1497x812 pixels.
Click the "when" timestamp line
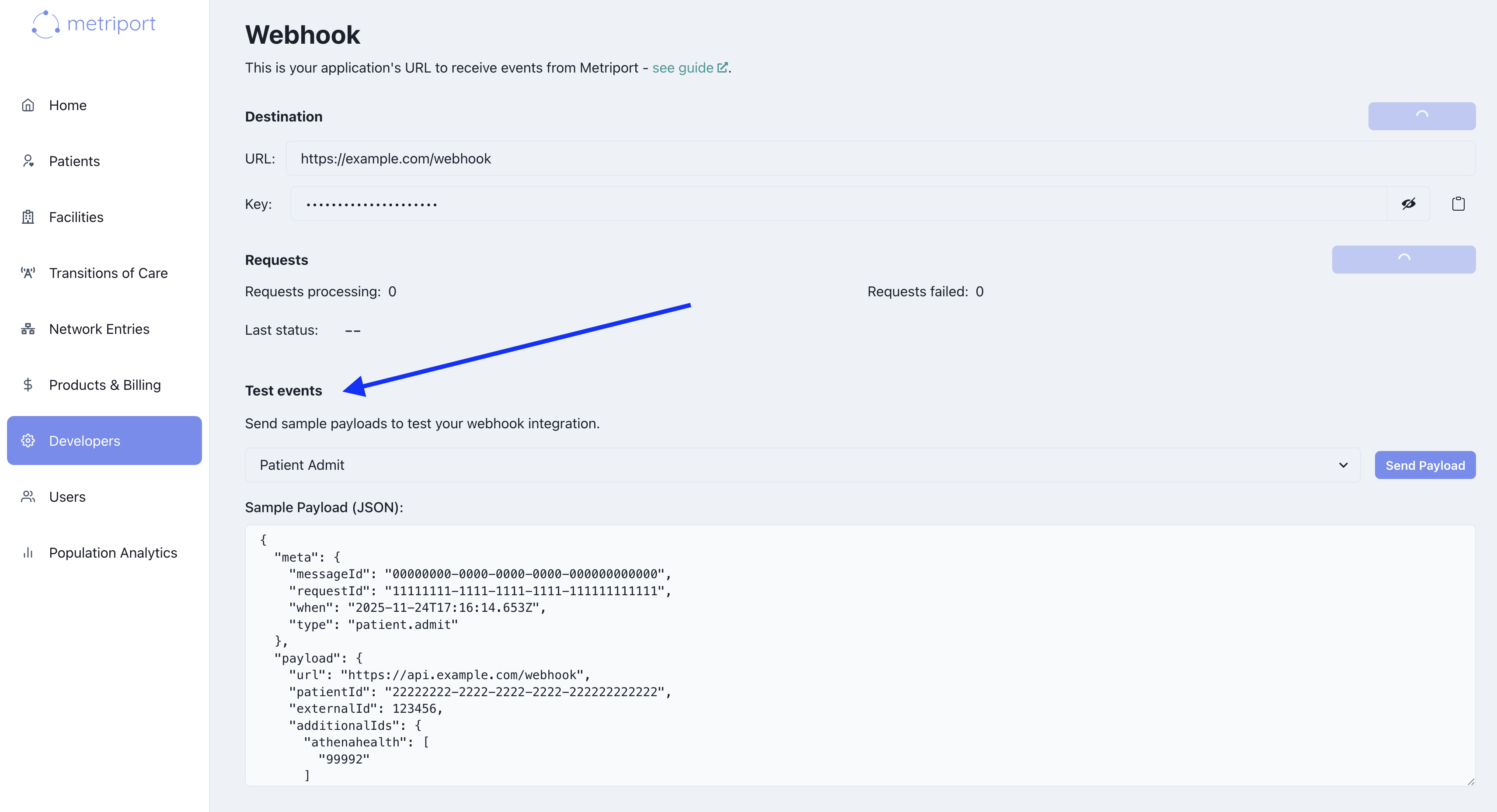pos(417,607)
